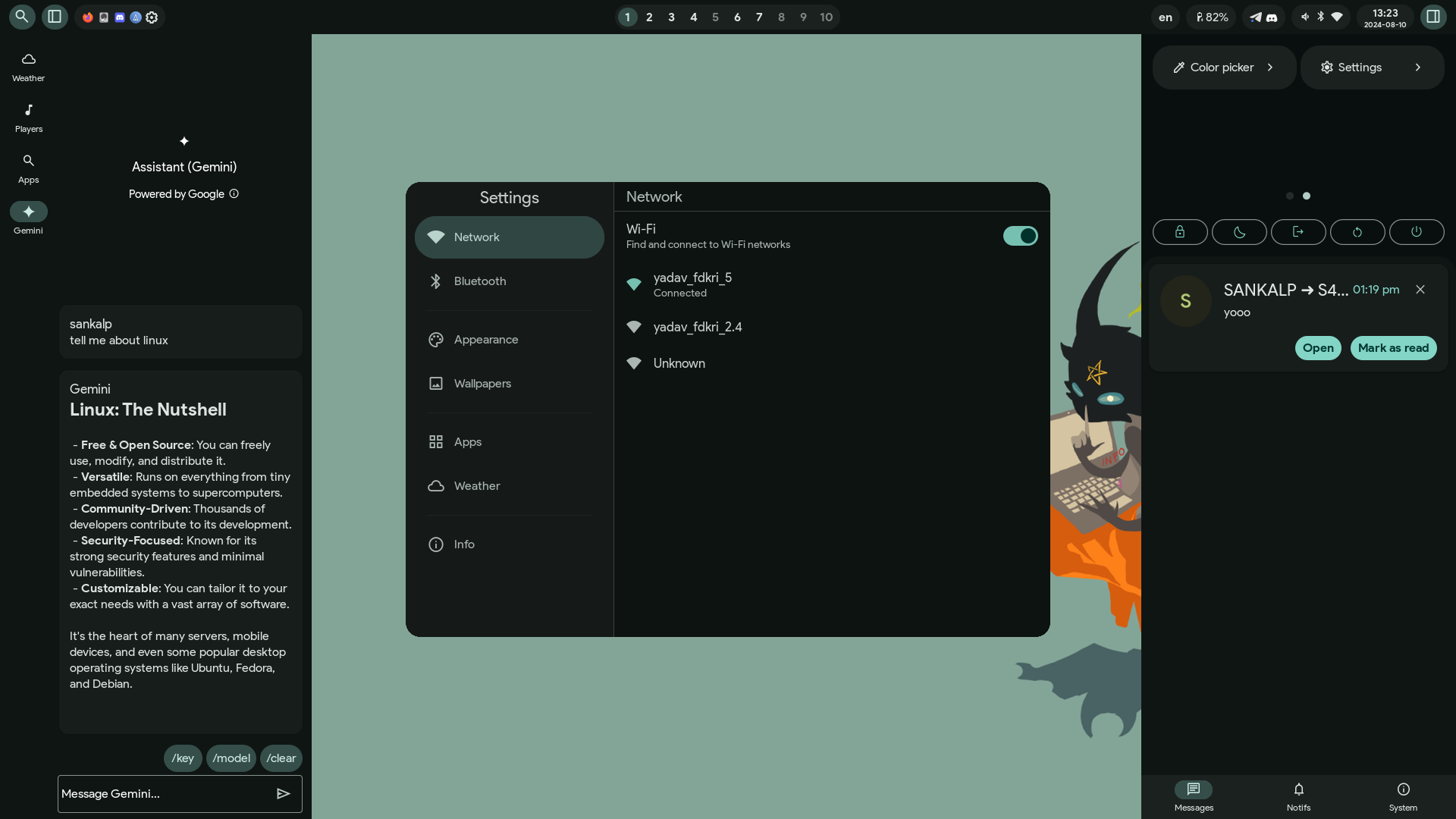The width and height of the screenshot is (1456, 819).
Task: Insert the /clear command
Action: [x=281, y=758]
